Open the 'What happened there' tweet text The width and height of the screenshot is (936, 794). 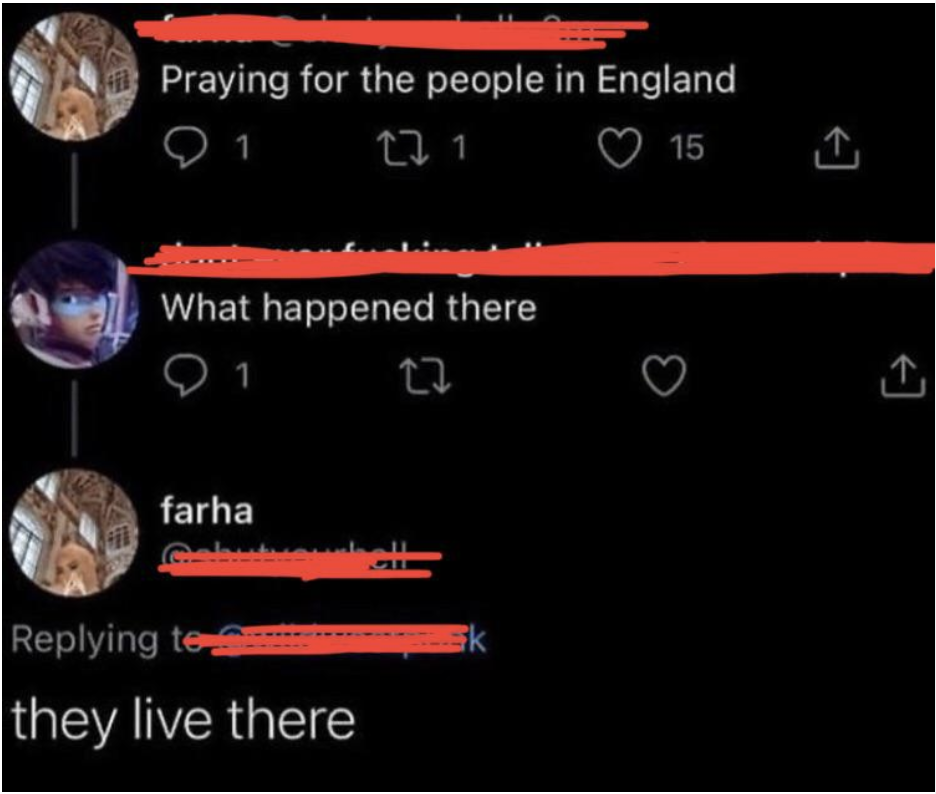click(349, 308)
